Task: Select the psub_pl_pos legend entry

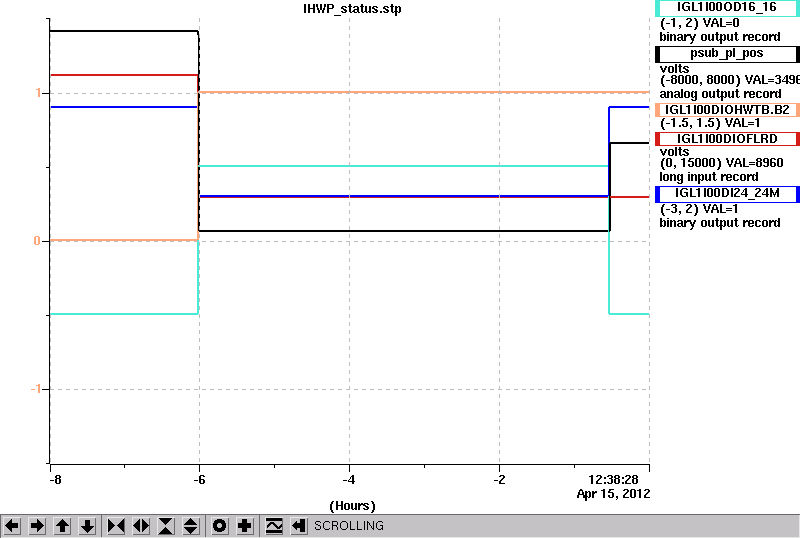Action: coord(727,54)
